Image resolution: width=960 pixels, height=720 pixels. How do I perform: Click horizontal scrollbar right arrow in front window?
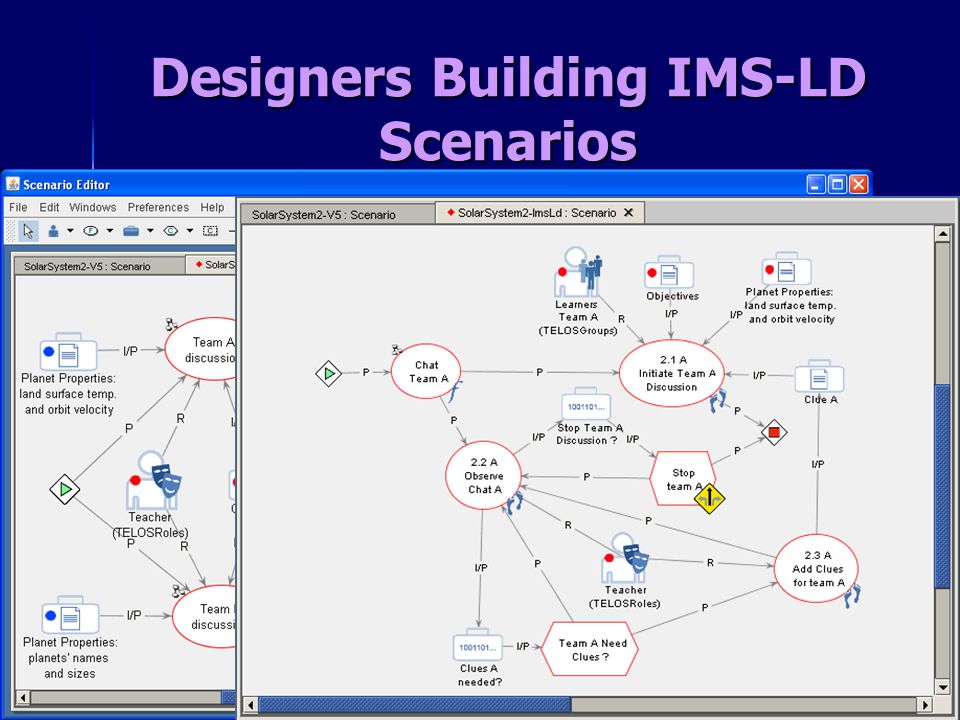(x=926, y=705)
